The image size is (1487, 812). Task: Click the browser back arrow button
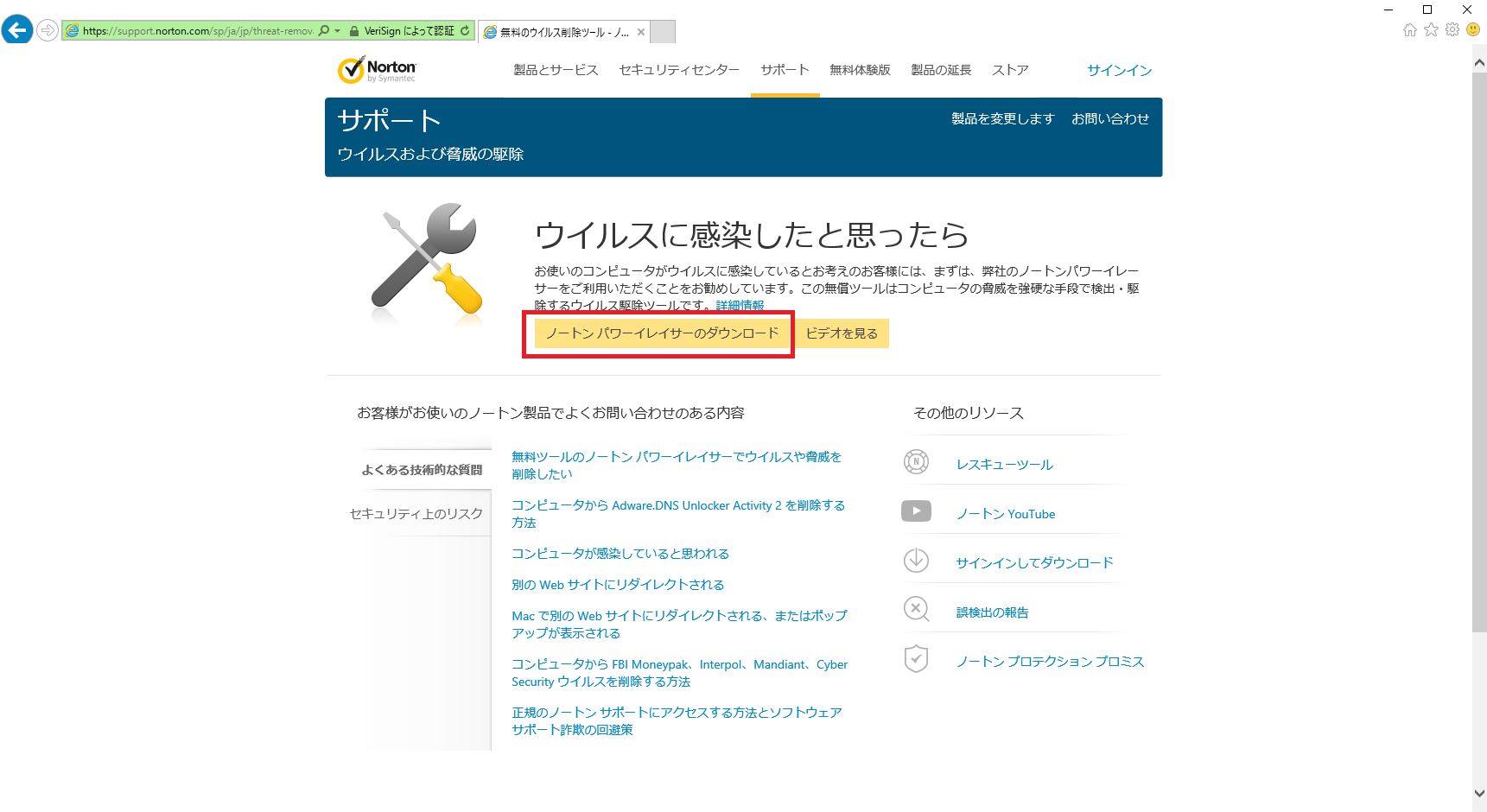17,30
